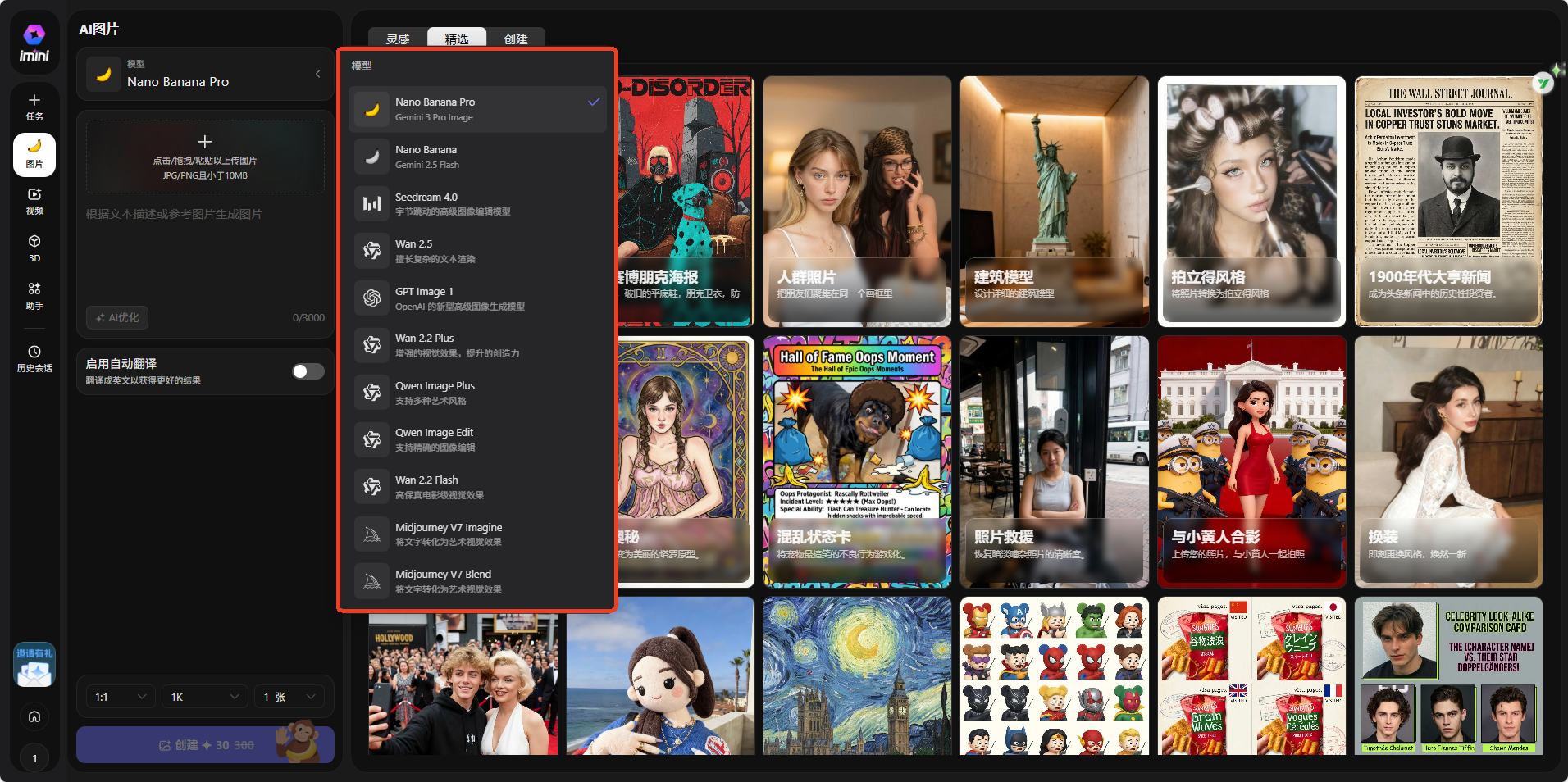Click the imini logo

[x=34, y=43]
